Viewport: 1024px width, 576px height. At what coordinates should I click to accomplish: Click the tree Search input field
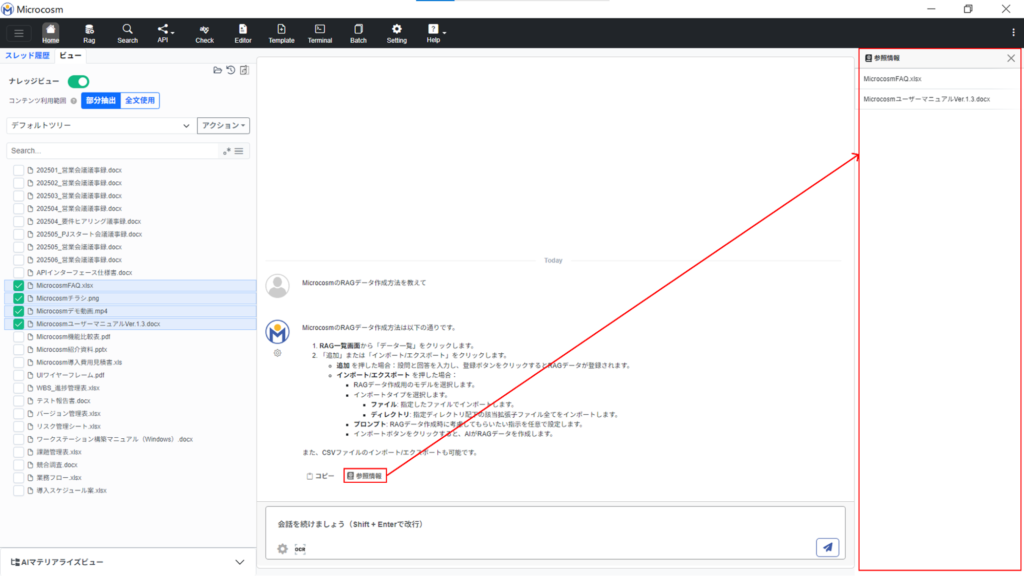click(113, 151)
